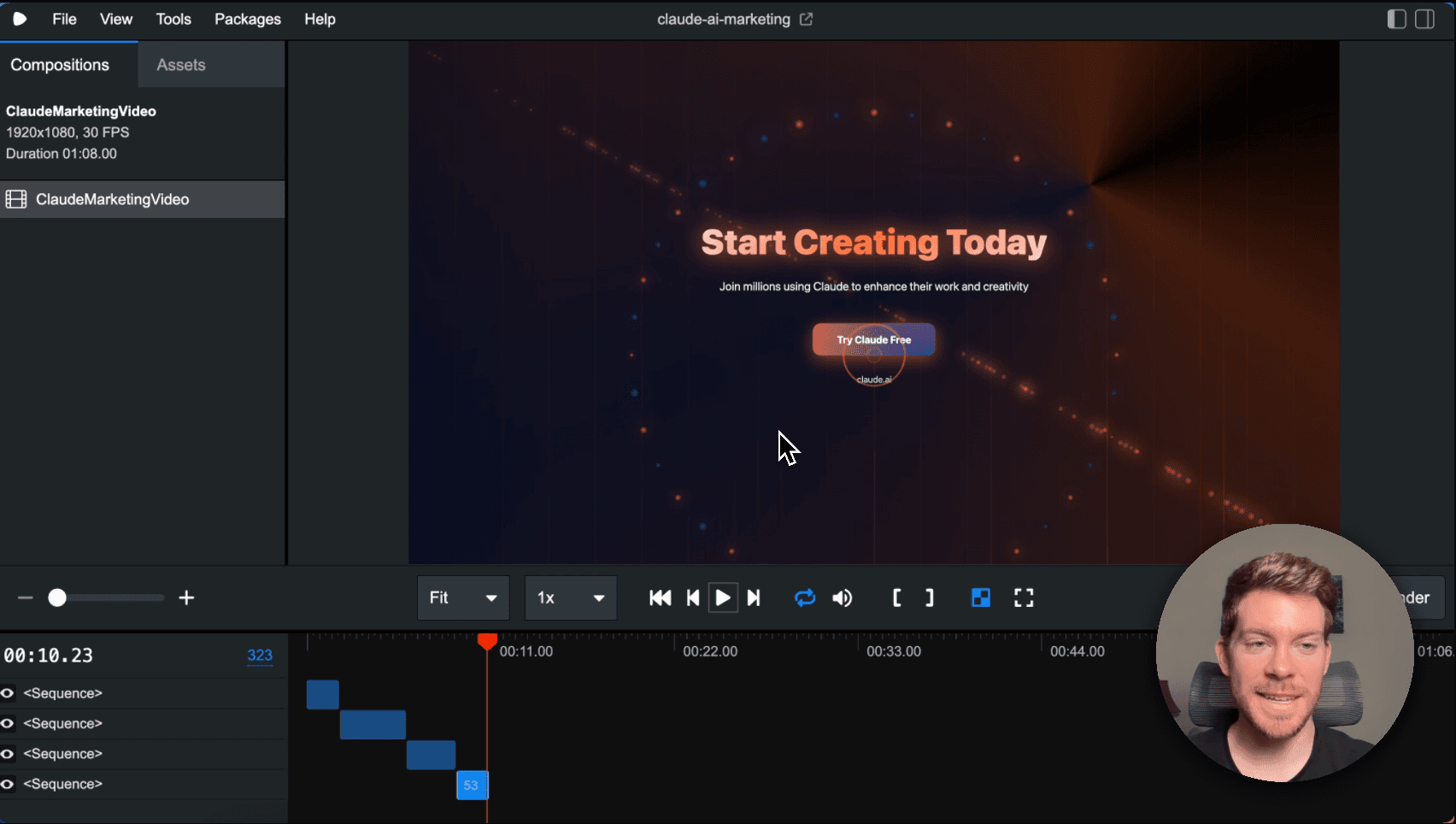This screenshot has height=824, width=1456.
Task: Click the claude.ai text in preview
Action: pyautogui.click(x=873, y=380)
